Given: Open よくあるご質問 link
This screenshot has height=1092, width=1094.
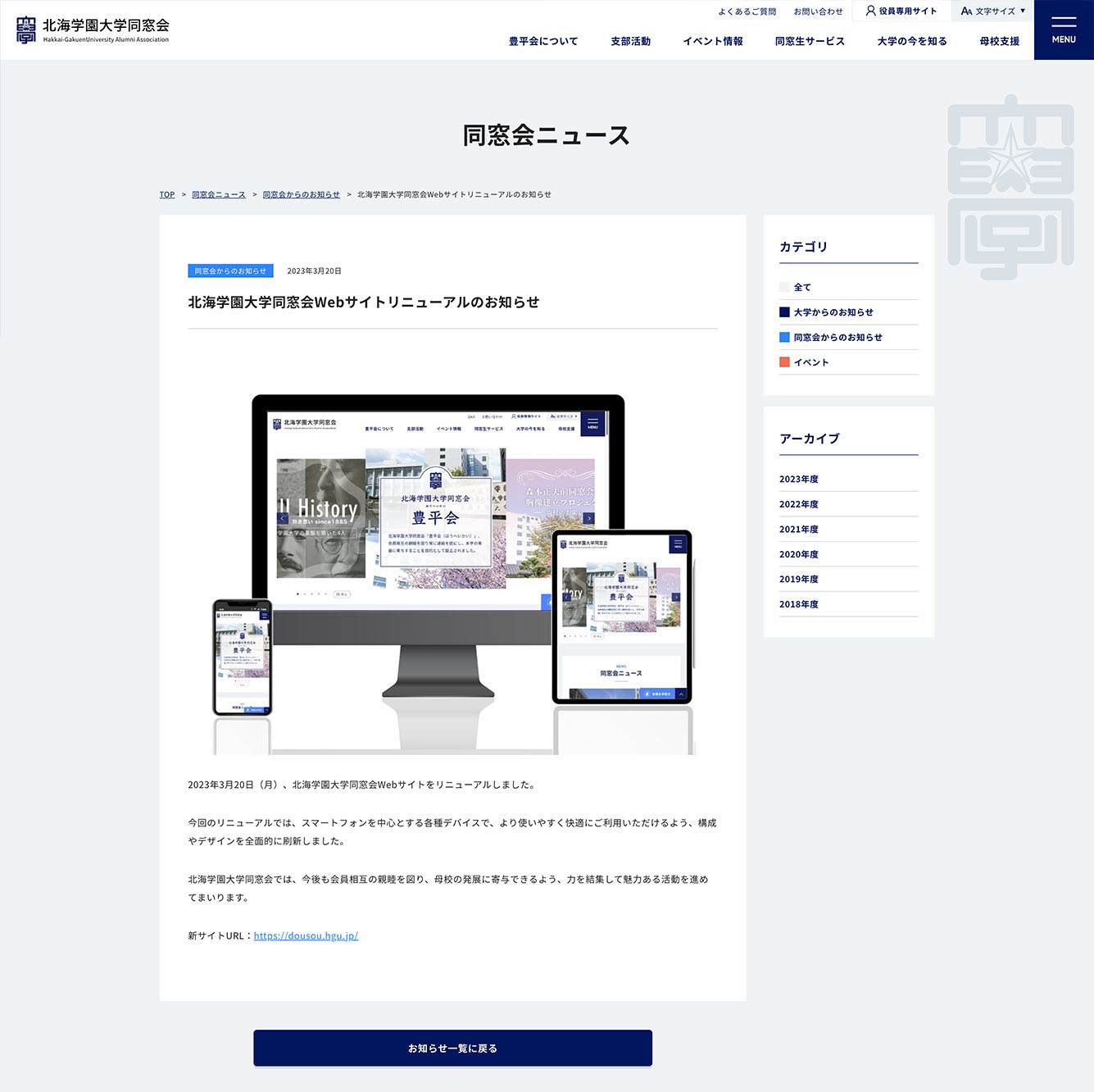Looking at the screenshot, I should pos(747,11).
